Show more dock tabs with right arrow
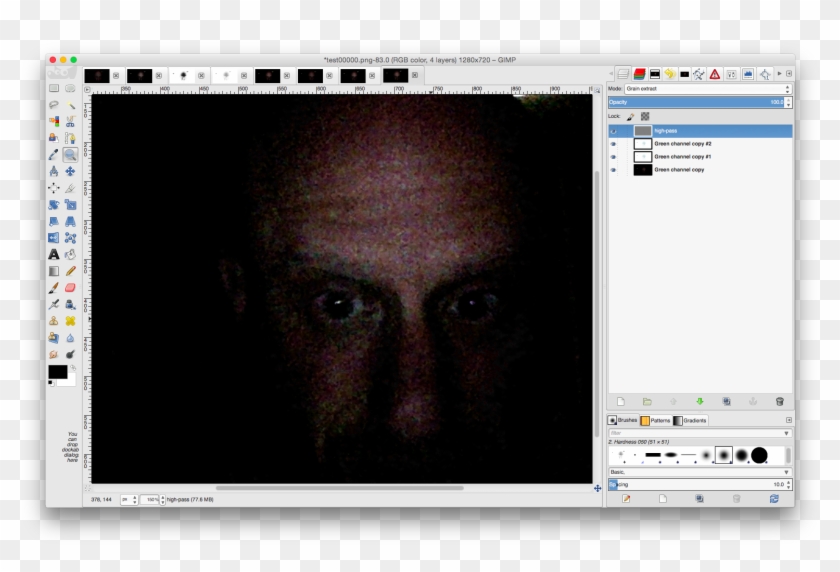This screenshot has width=840, height=572. click(x=779, y=73)
